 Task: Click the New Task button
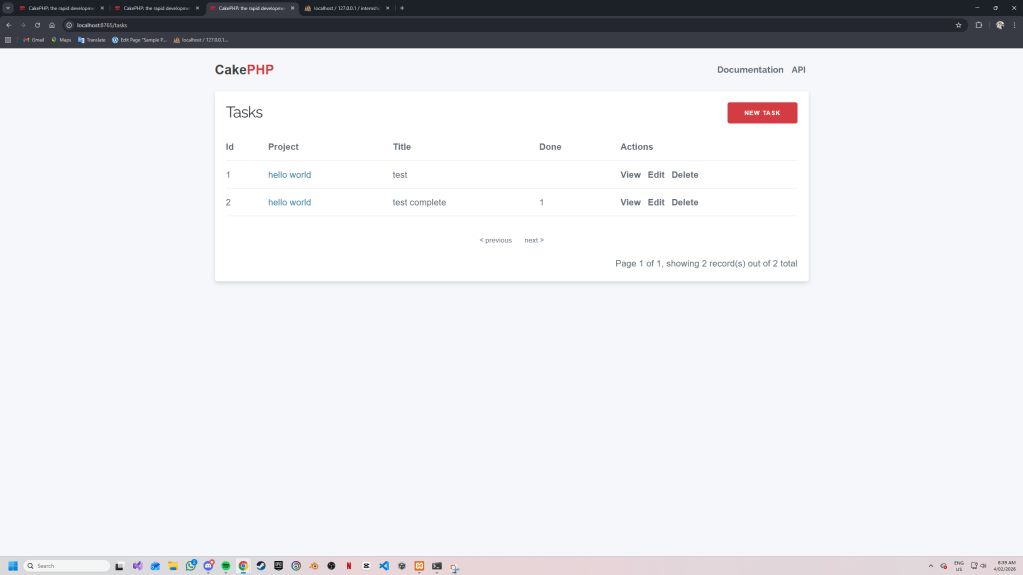pyautogui.click(x=762, y=113)
